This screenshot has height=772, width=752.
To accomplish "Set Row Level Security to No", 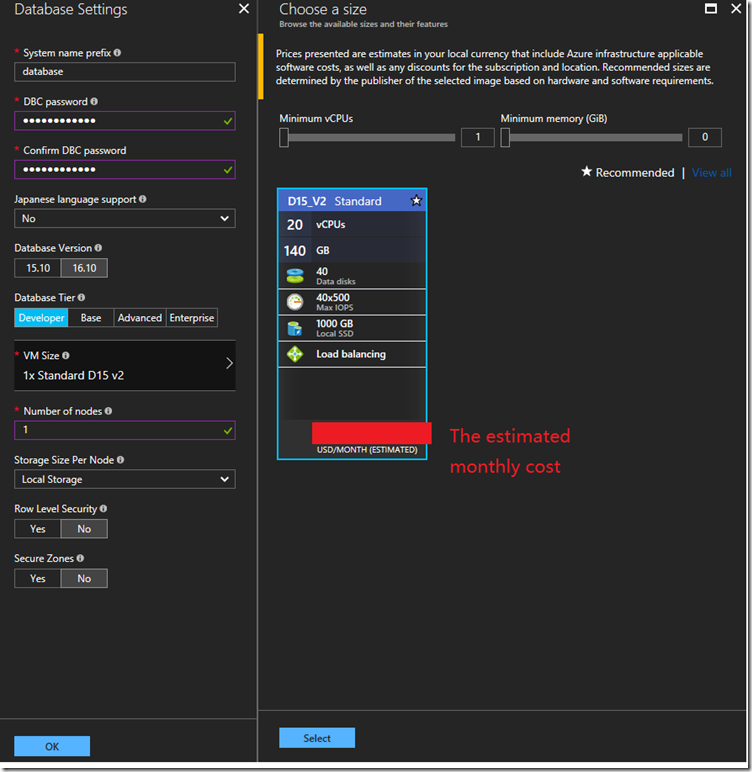I will tap(84, 529).
